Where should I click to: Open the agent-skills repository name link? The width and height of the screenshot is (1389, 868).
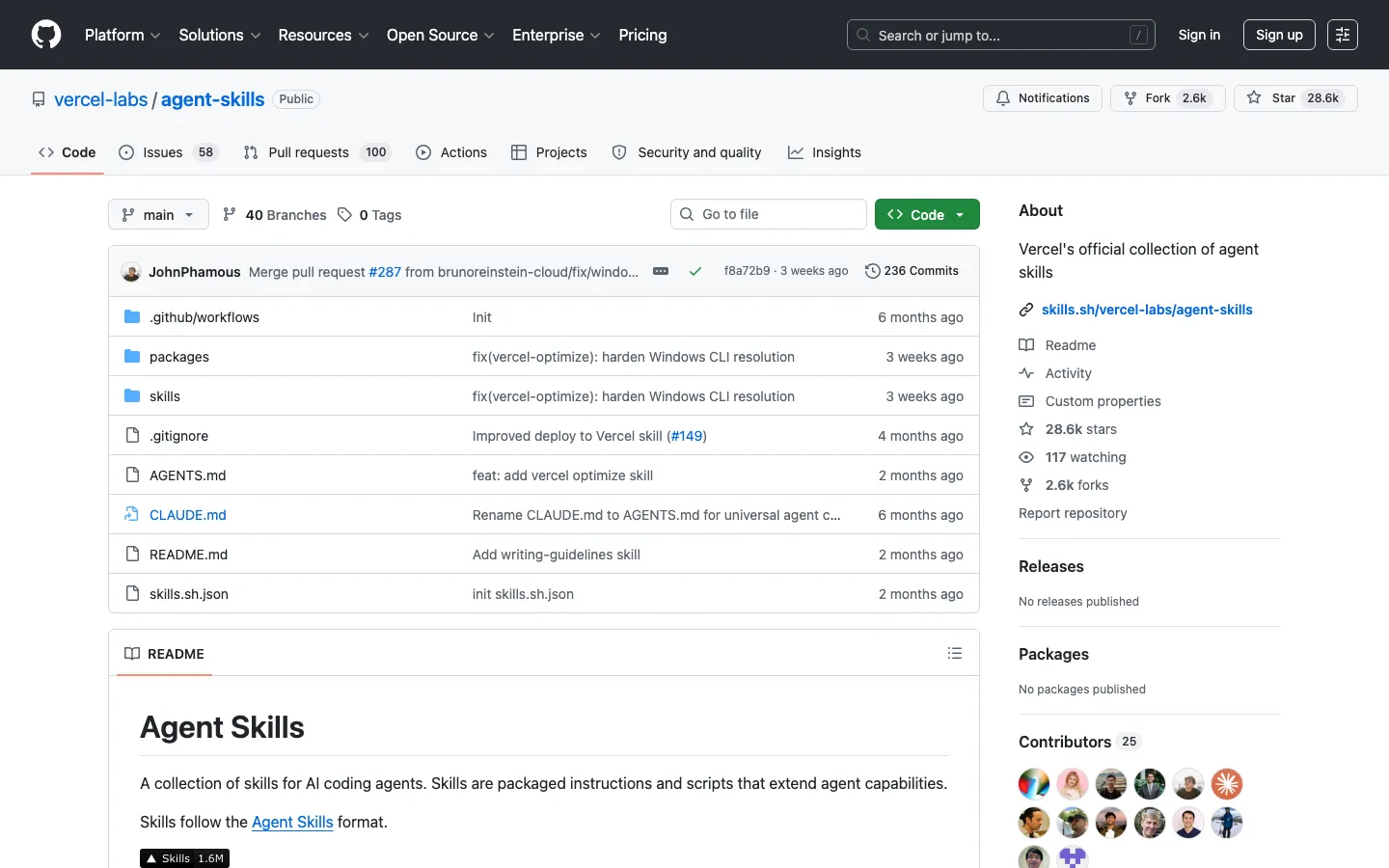point(212,99)
